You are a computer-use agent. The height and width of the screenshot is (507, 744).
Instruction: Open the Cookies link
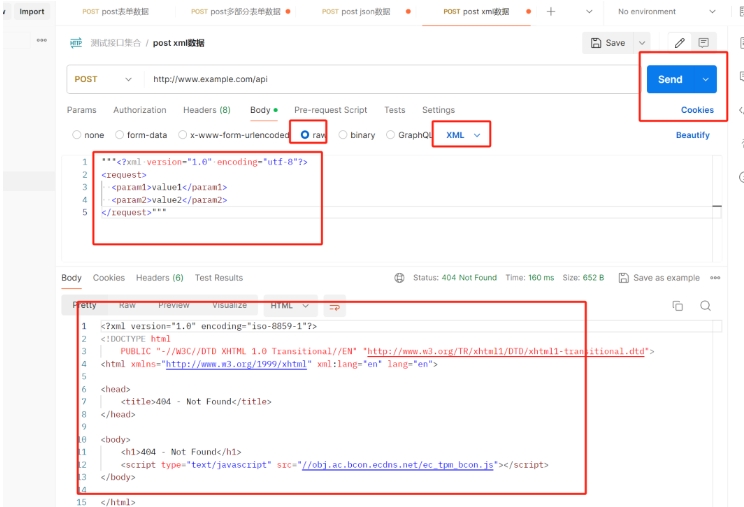pyautogui.click(x=697, y=110)
